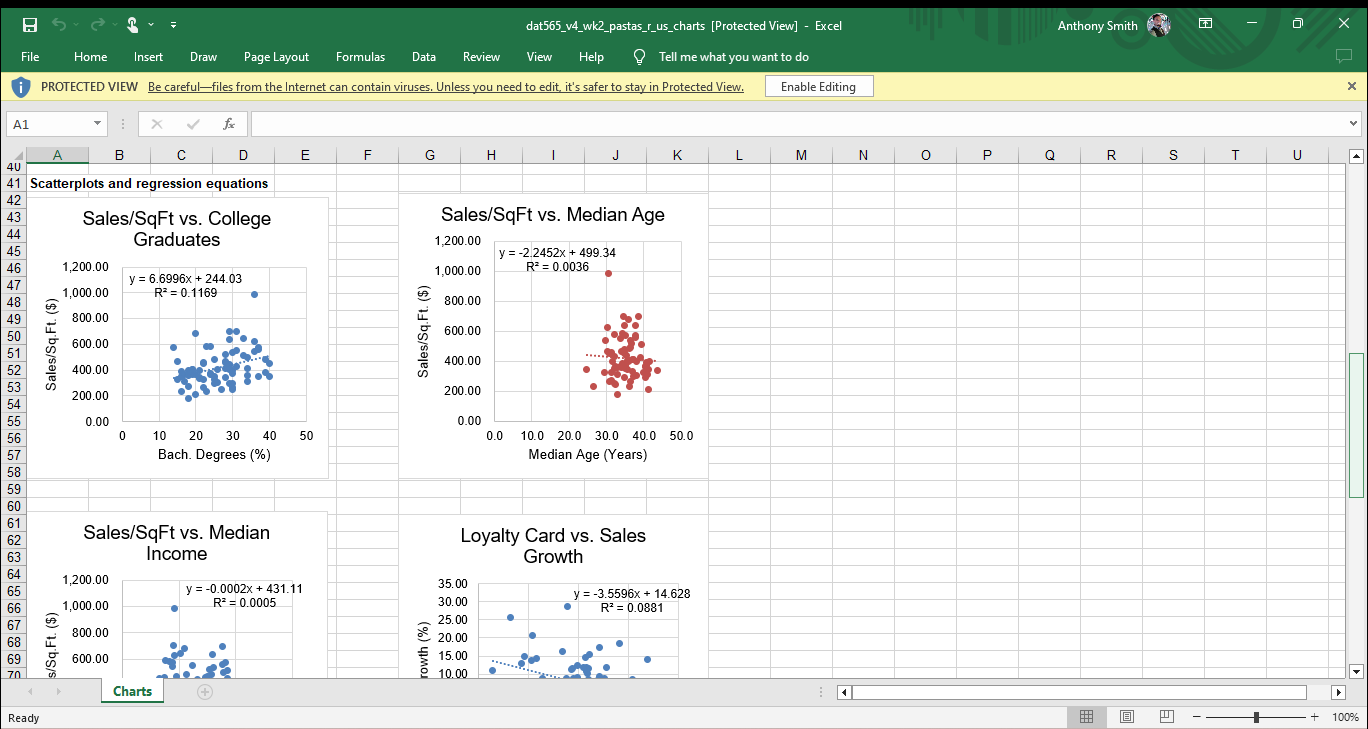Switch to Page Layout view icon
Screen dimensions: 1368x729
click(x=1127, y=717)
